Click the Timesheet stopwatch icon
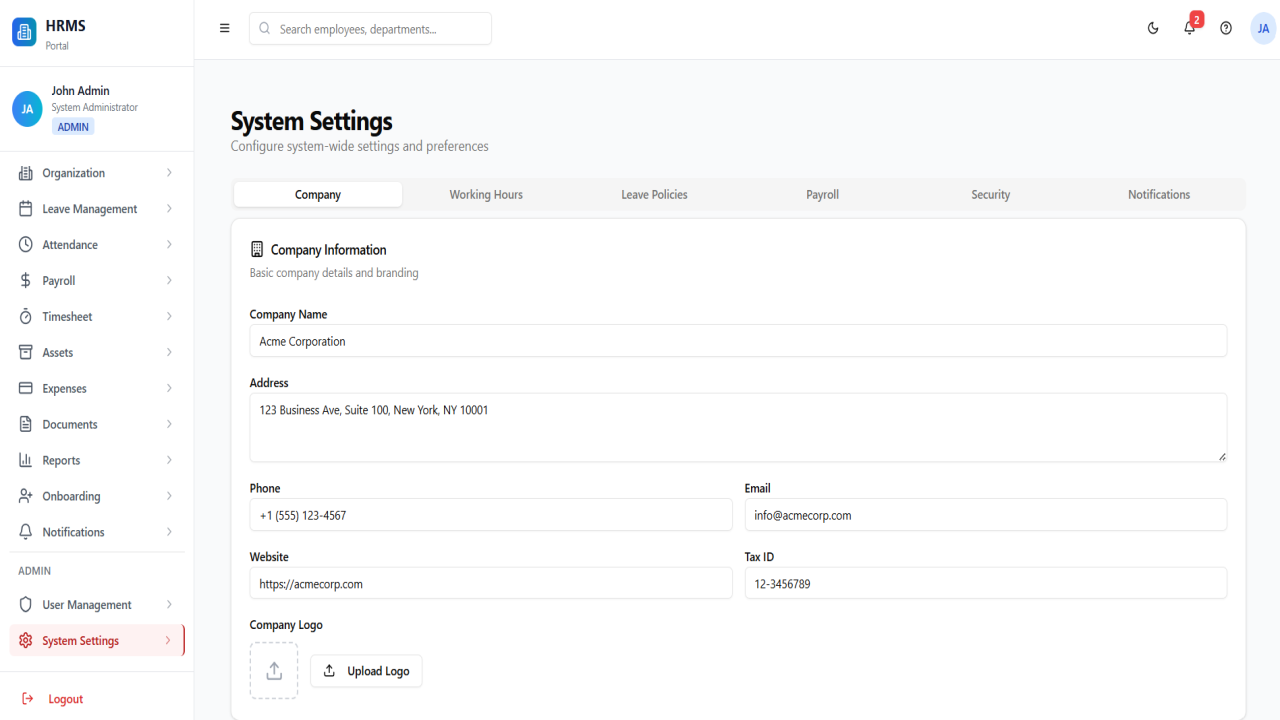Image resolution: width=1280 pixels, height=720 pixels. point(26,317)
